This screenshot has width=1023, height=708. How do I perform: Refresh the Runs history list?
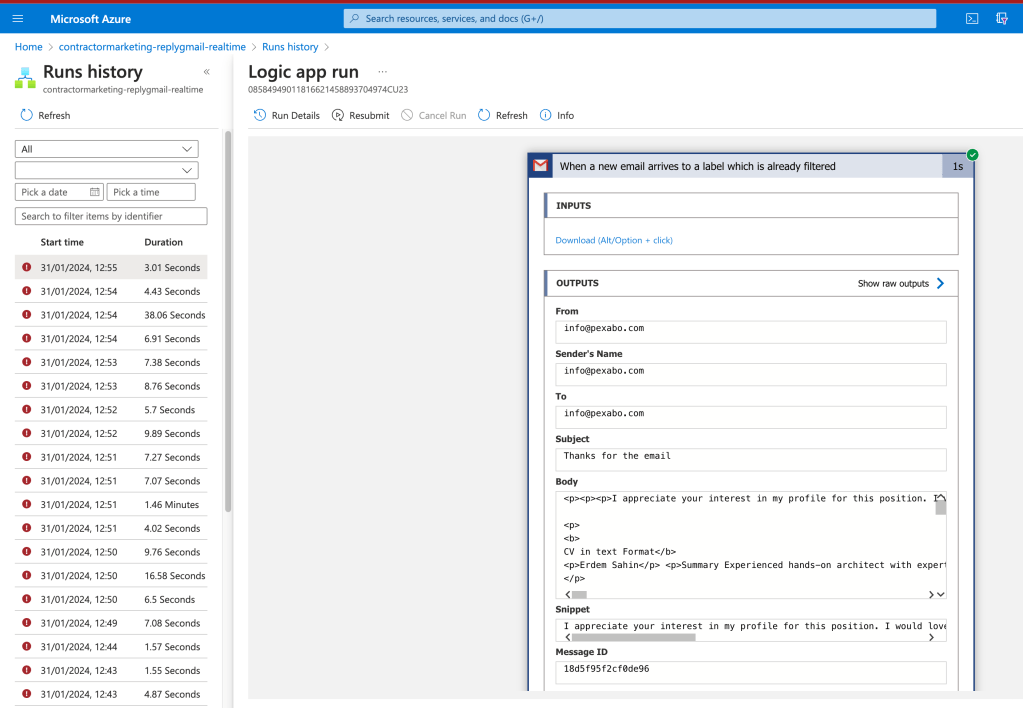pos(45,115)
